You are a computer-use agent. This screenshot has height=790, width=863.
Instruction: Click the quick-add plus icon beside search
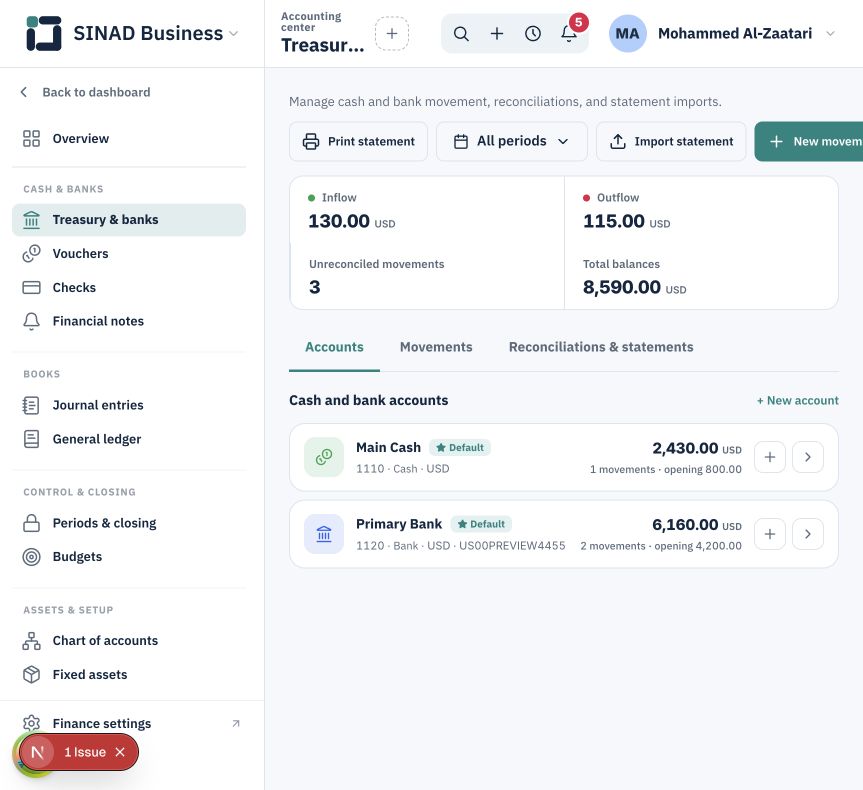[x=497, y=34]
